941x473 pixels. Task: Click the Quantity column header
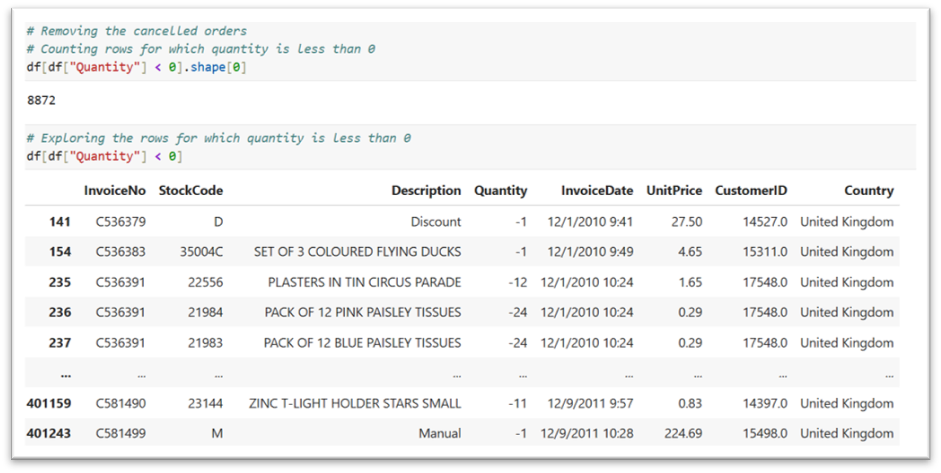point(500,190)
